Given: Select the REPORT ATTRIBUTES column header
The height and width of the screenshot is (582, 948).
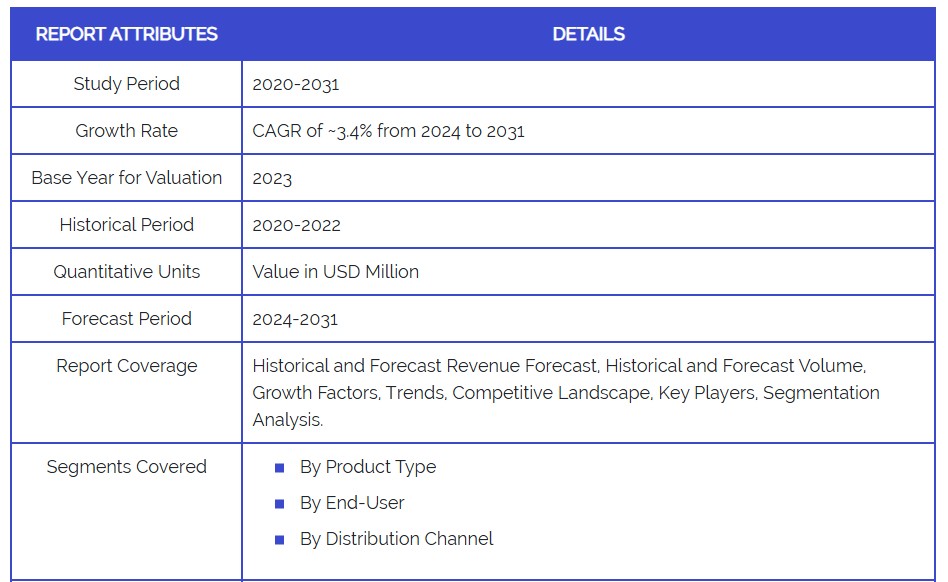Looking at the screenshot, I should 126,34.
